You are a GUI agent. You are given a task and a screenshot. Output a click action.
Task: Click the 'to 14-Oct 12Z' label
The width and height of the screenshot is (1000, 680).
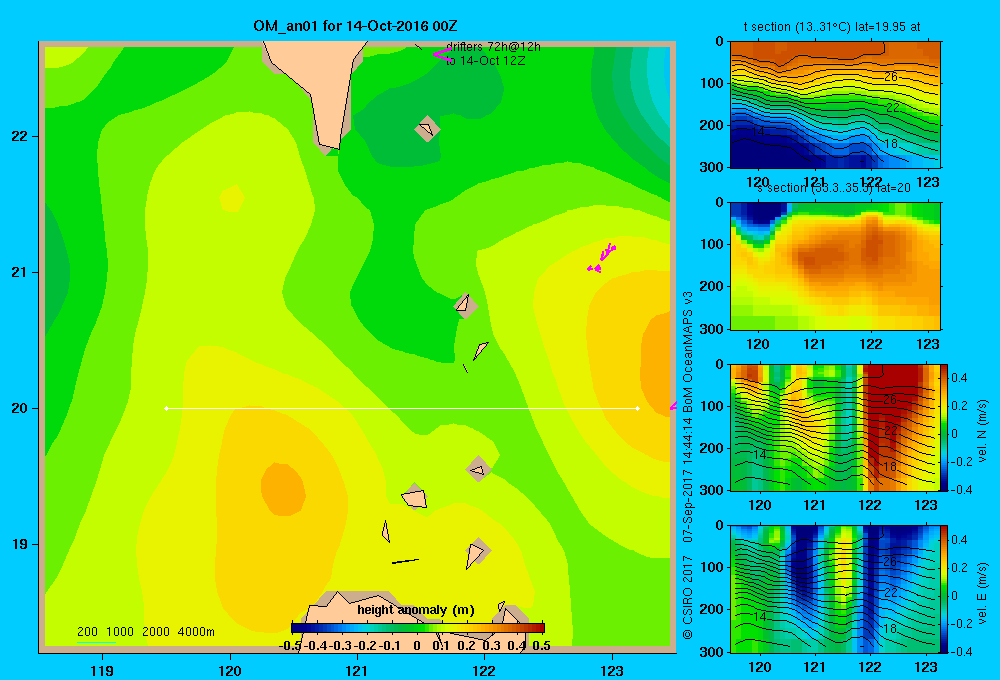pyautogui.click(x=485, y=61)
